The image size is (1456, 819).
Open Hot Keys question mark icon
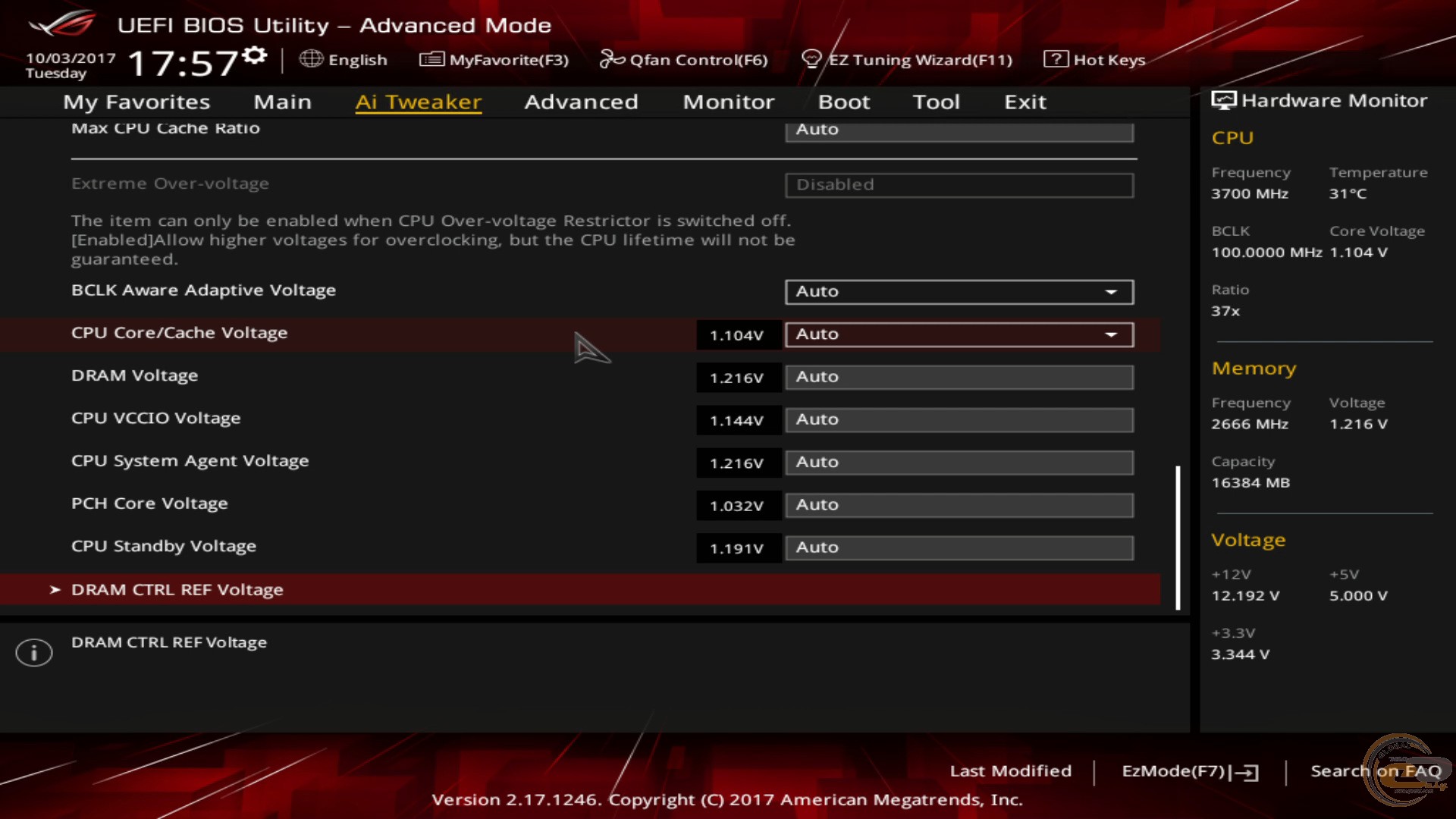tap(1056, 59)
